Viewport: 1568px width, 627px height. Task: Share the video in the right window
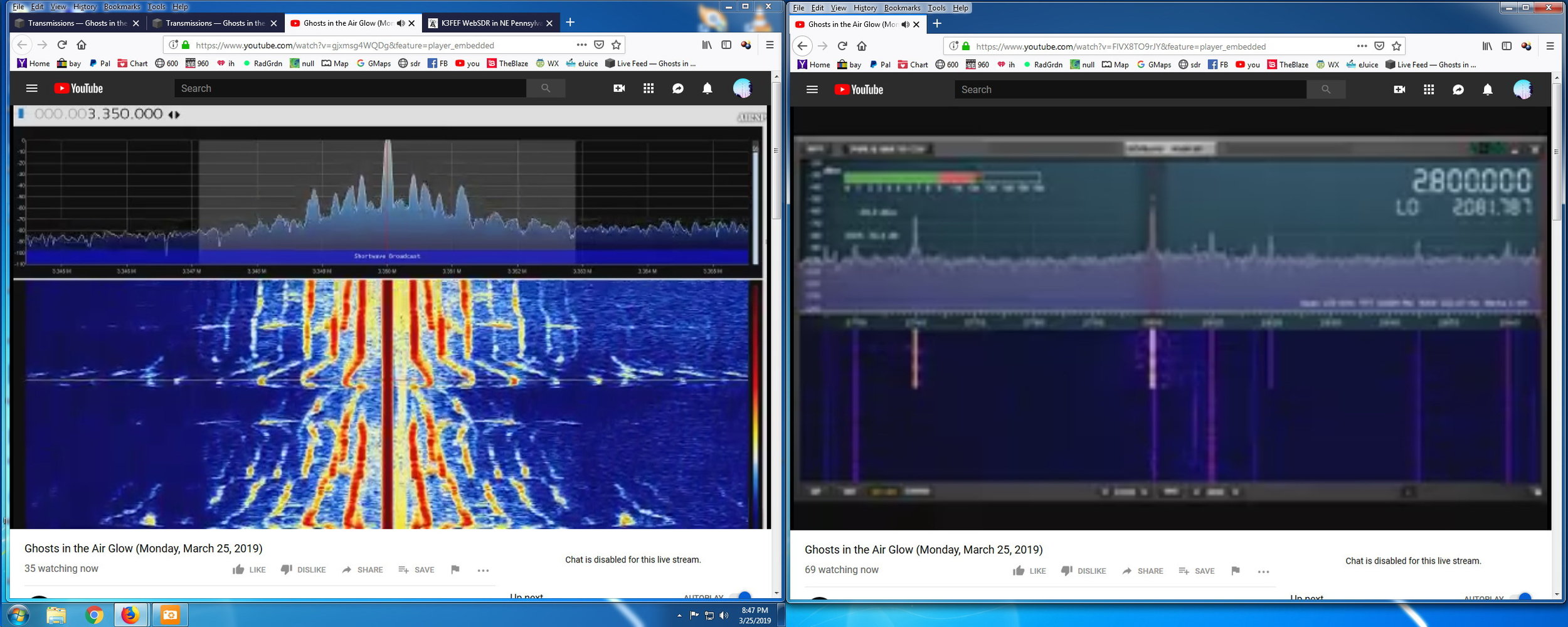[1142, 571]
